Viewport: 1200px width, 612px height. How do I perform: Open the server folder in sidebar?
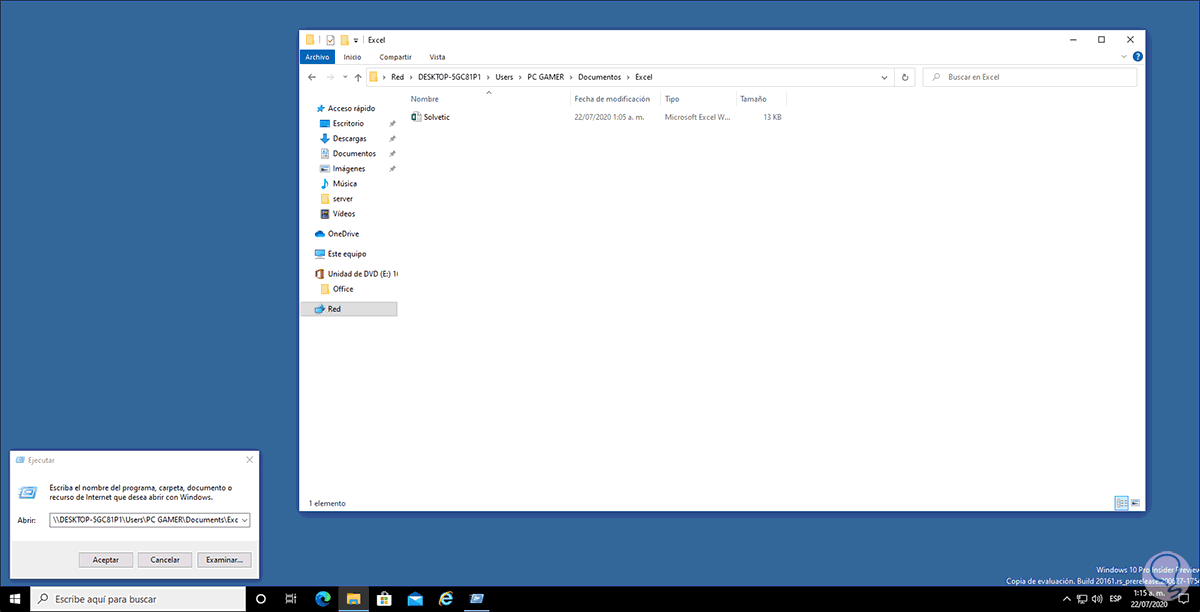pos(342,198)
